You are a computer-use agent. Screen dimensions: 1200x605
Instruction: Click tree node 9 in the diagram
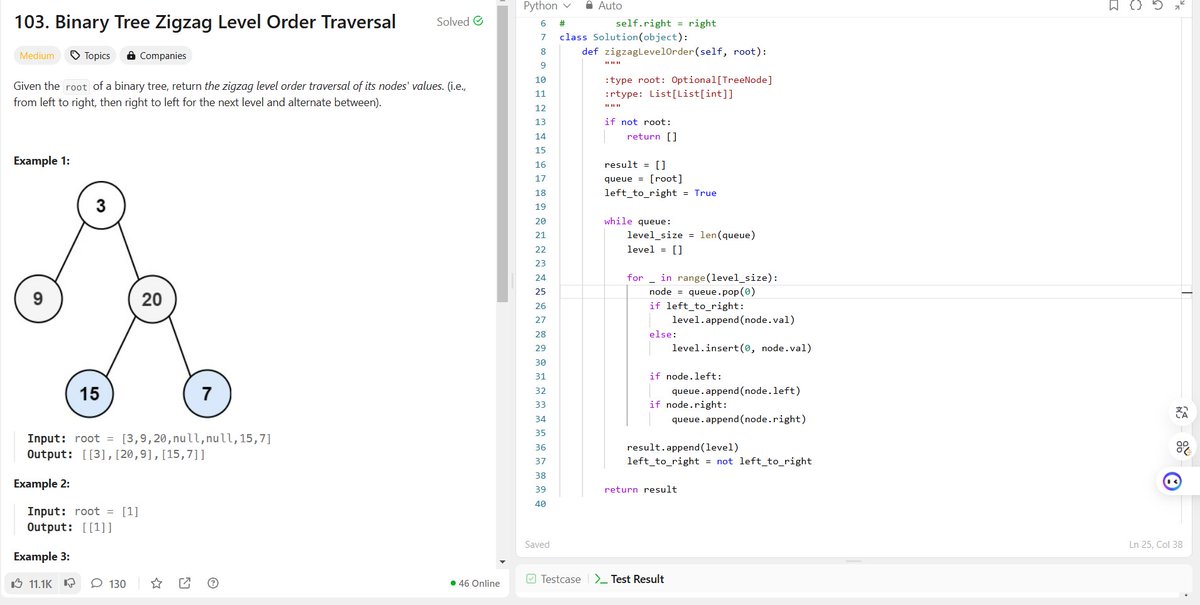[x=37, y=299]
